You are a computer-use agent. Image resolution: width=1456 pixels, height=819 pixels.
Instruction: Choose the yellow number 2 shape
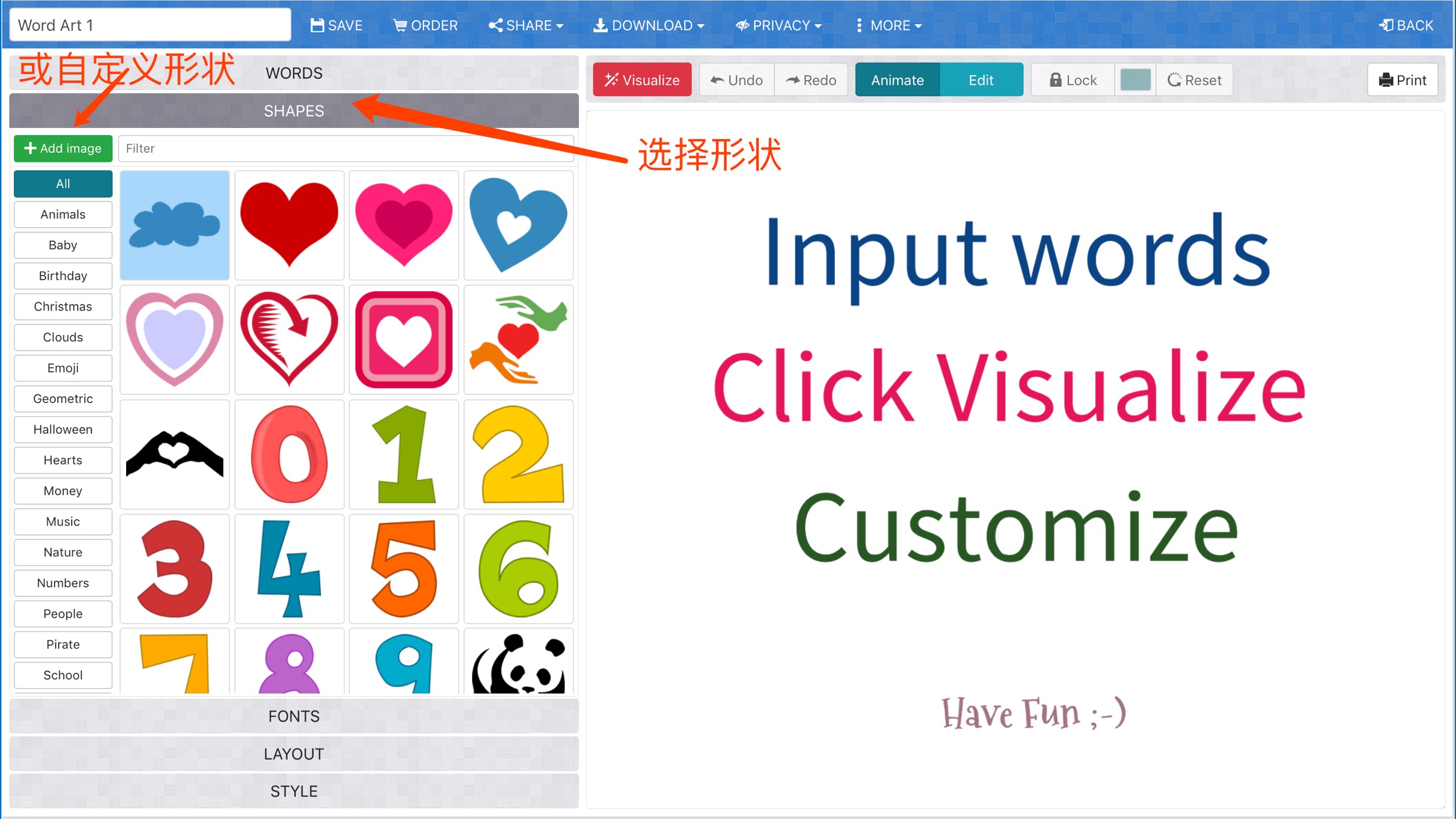coord(519,454)
